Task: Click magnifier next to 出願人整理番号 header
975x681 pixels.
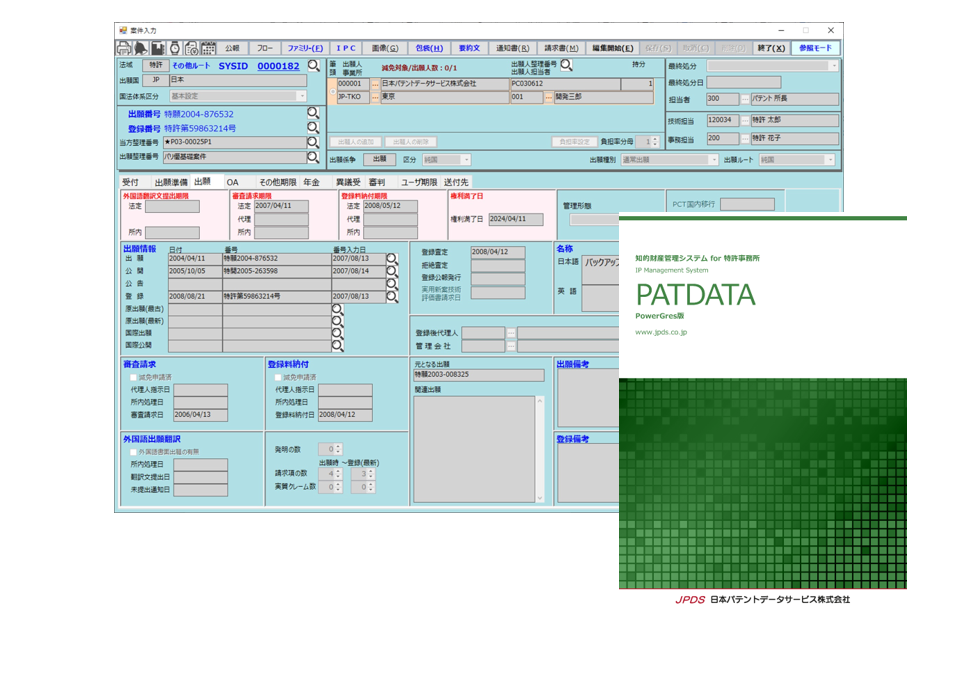Action: pyautogui.click(x=566, y=65)
